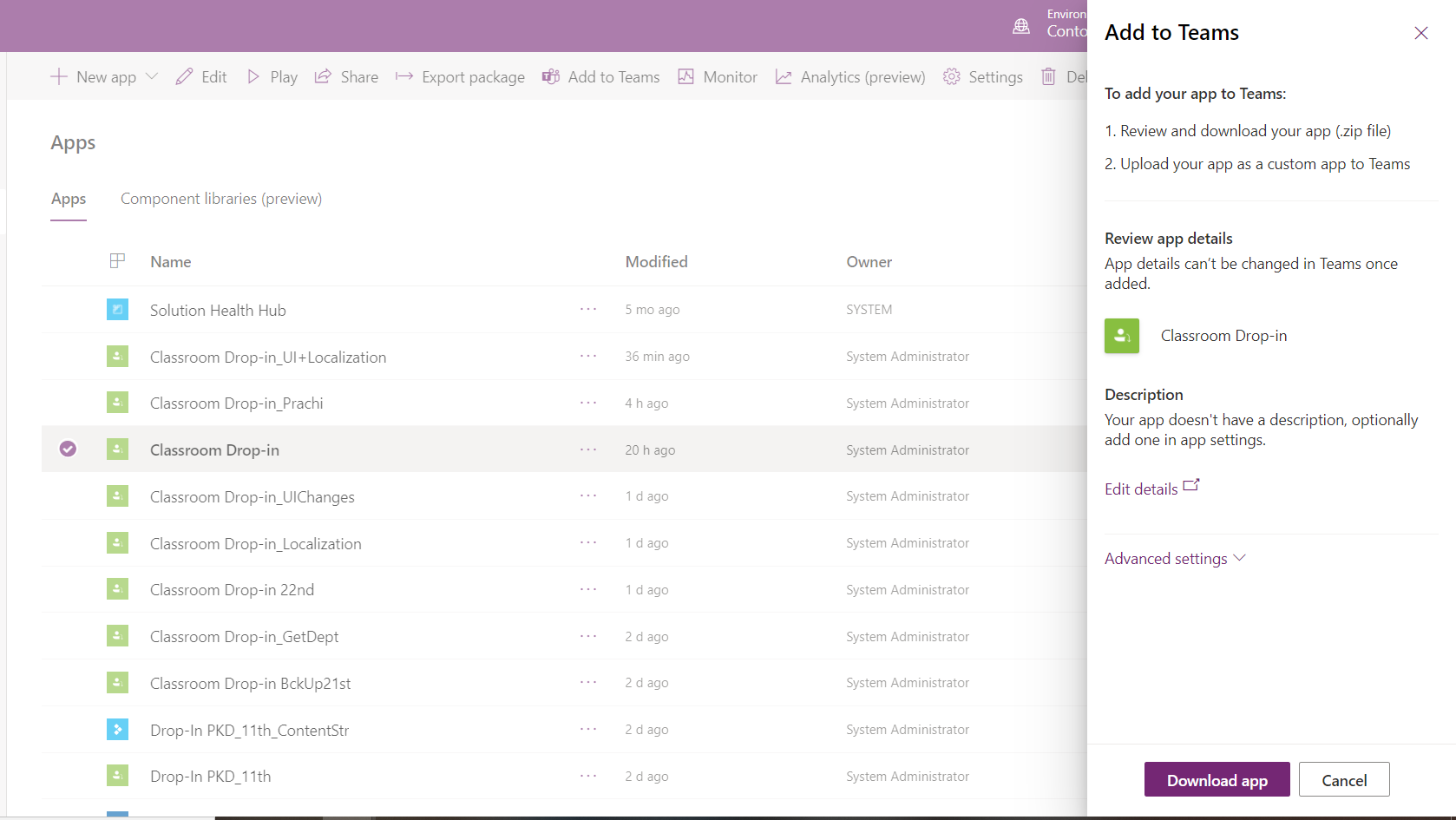Select the '20 h ago' modified cell
This screenshot has height=820, width=1456.
point(650,450)
